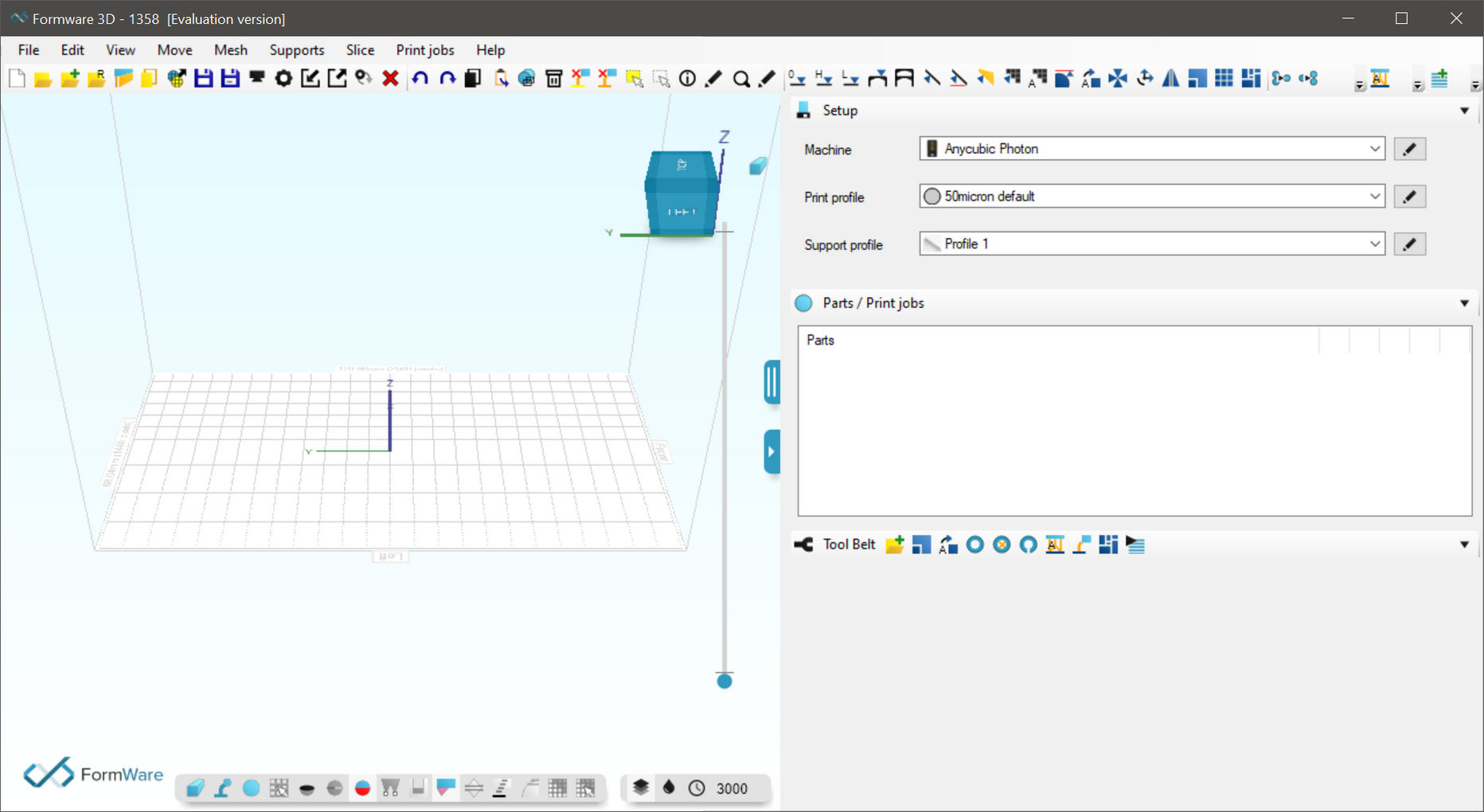Click the 0 with down arrow icon
The width and height of the screenshot is (1484, 812).
796,78
